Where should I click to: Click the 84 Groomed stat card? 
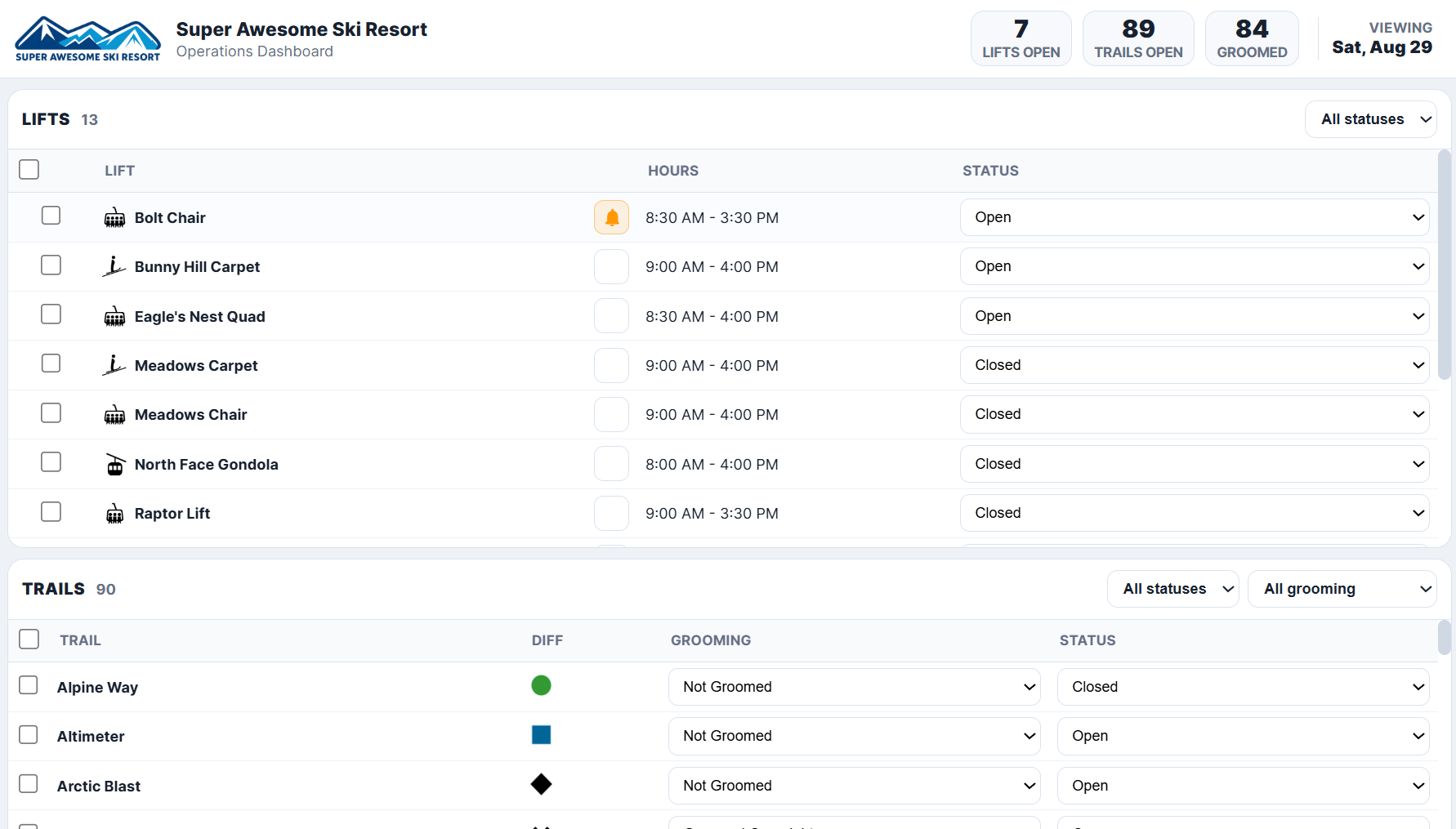(1252, 38)
